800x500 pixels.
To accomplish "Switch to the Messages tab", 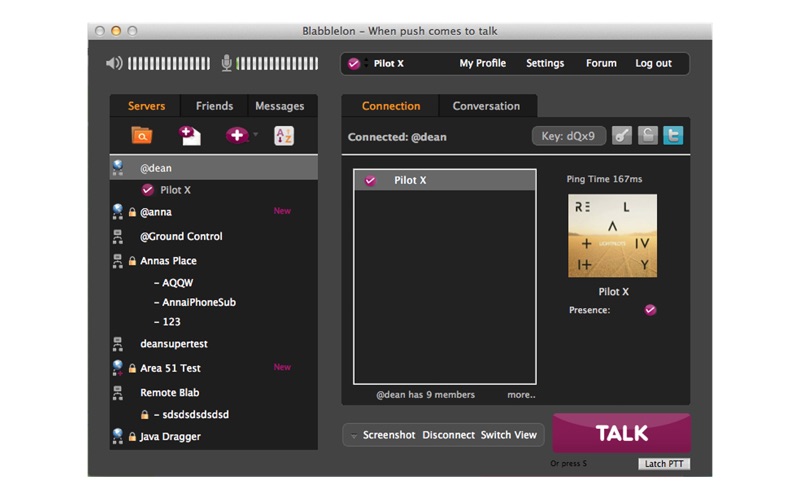I will pyautogui.click(x=280, y=106).
